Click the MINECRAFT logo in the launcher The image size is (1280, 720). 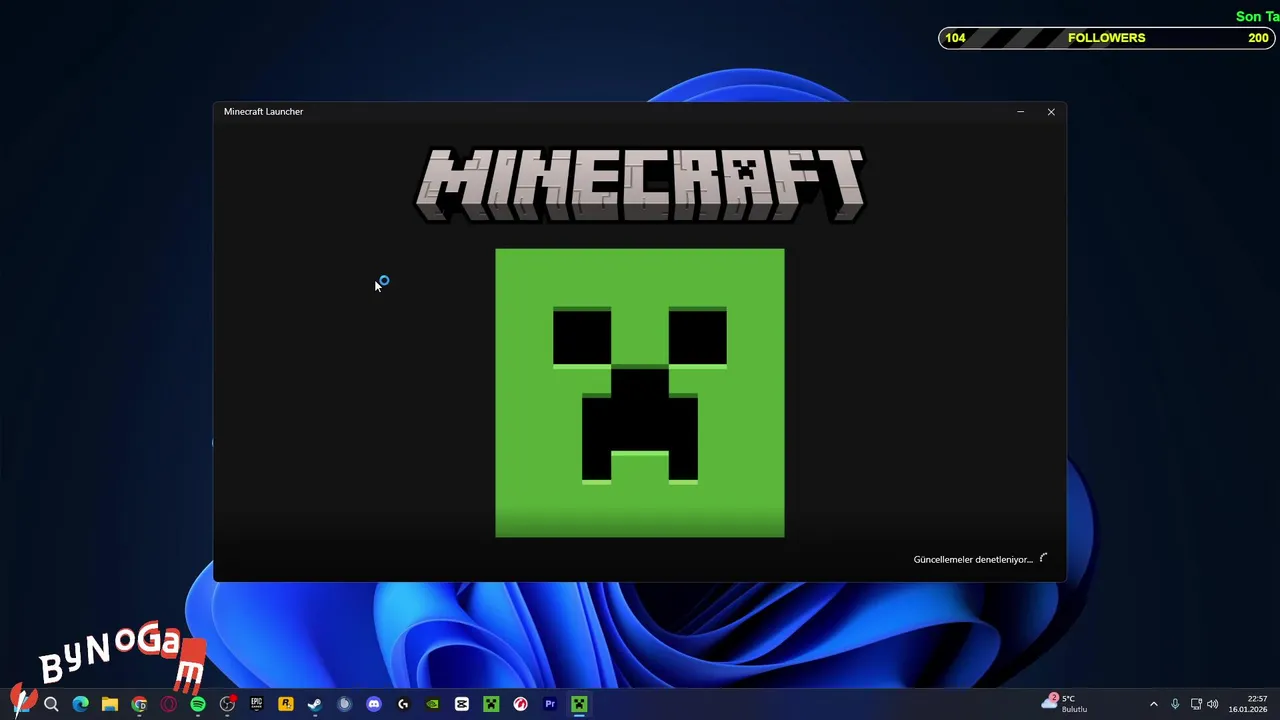point(640,185)
